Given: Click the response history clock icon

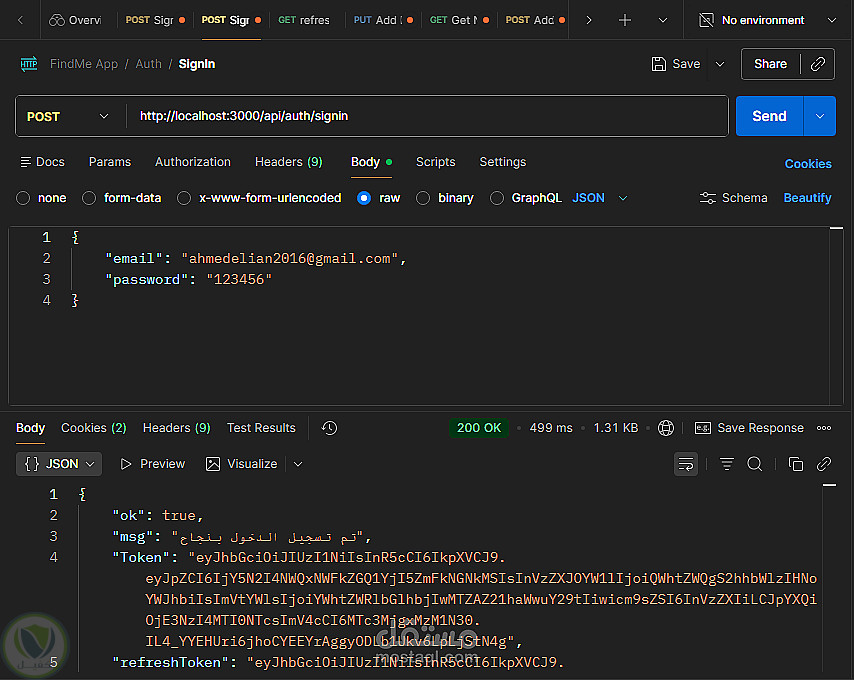Looking at the screenshot, I should (x=329, y=428).
